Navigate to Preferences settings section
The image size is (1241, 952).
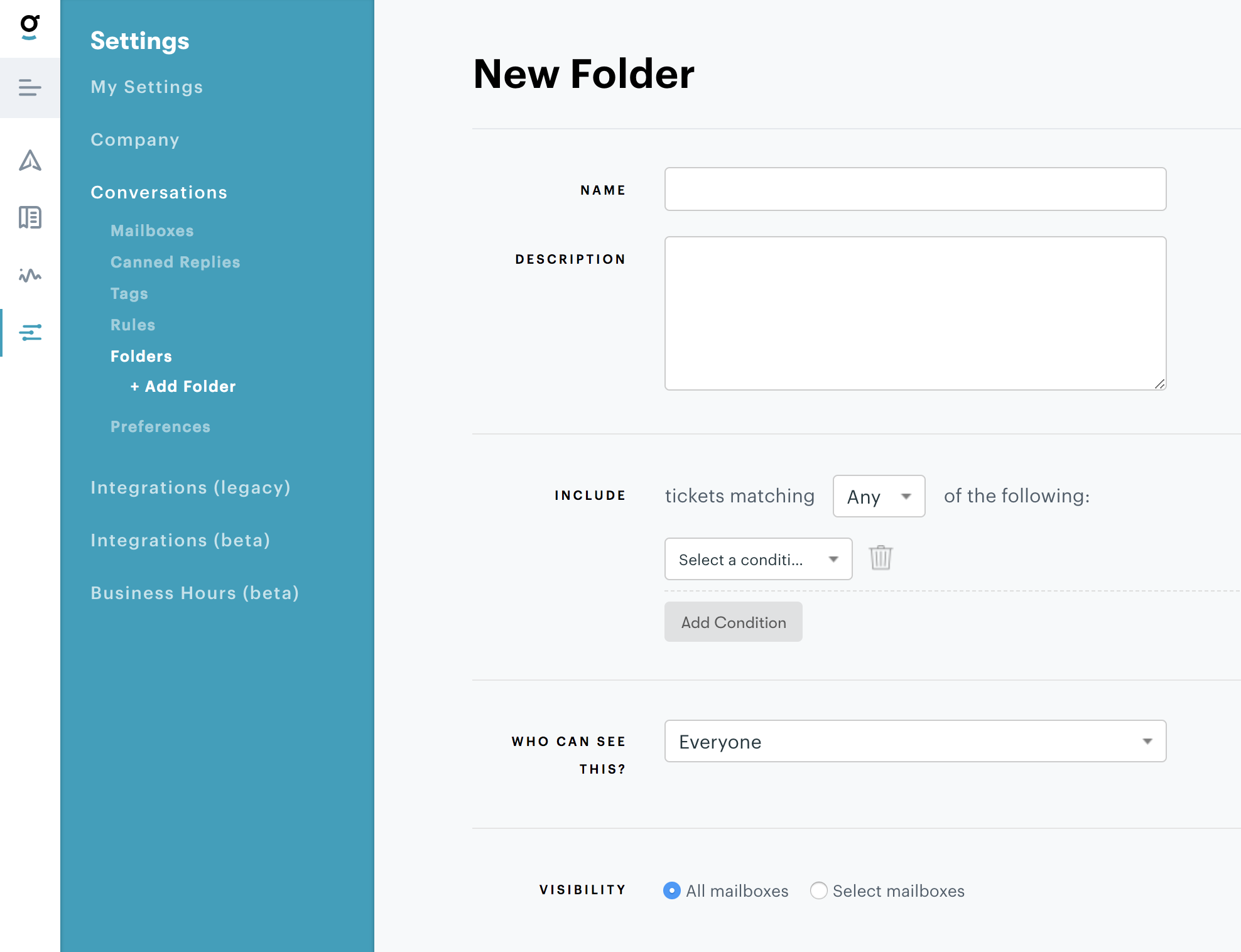click(x=160, y=426)
